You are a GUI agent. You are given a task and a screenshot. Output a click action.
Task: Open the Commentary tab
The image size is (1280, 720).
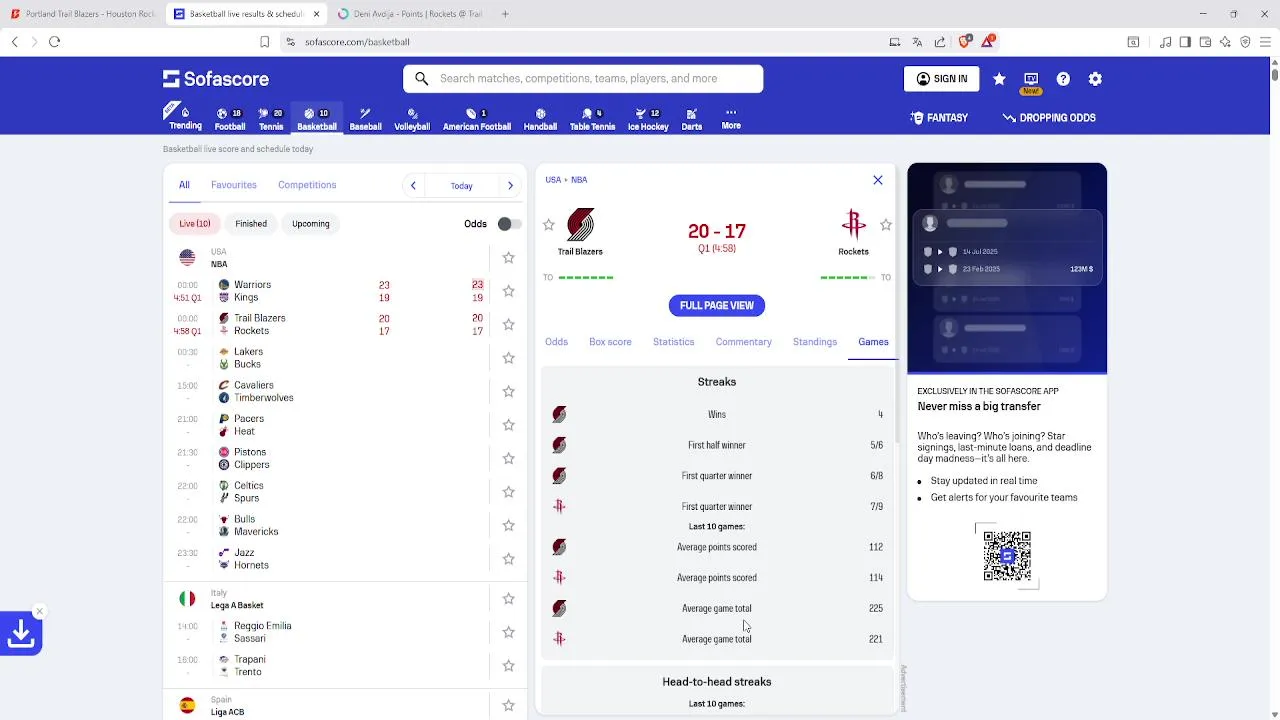pos(743,342)
